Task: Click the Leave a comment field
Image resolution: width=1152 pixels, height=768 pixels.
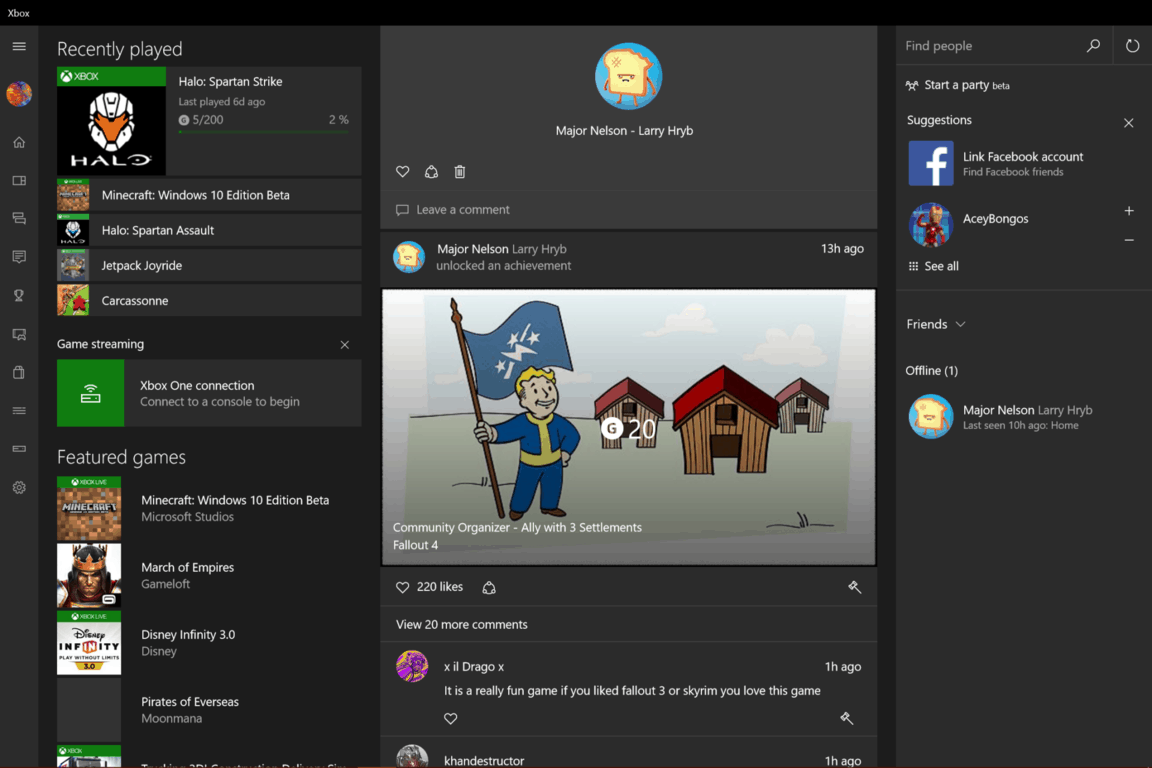Action: [629, 210]
